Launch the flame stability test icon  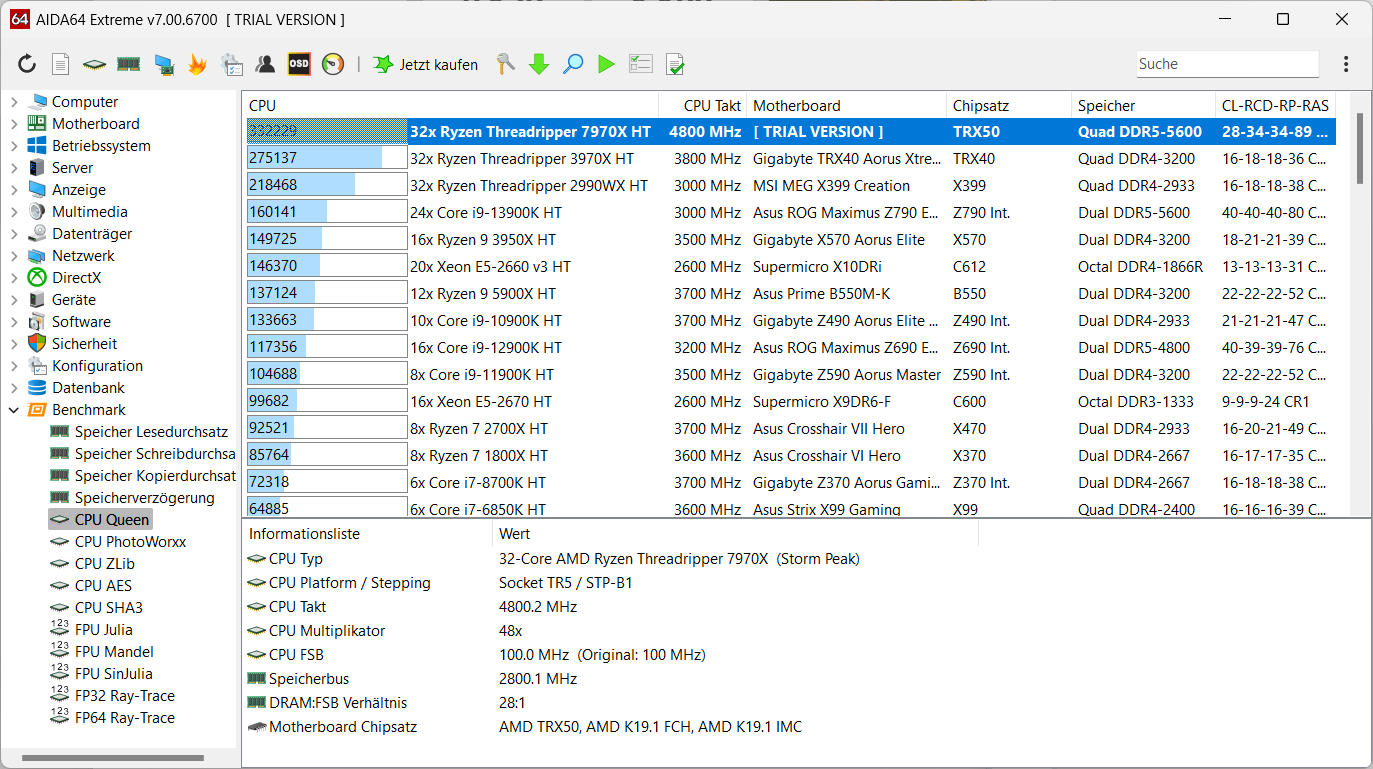pos(197,64)
